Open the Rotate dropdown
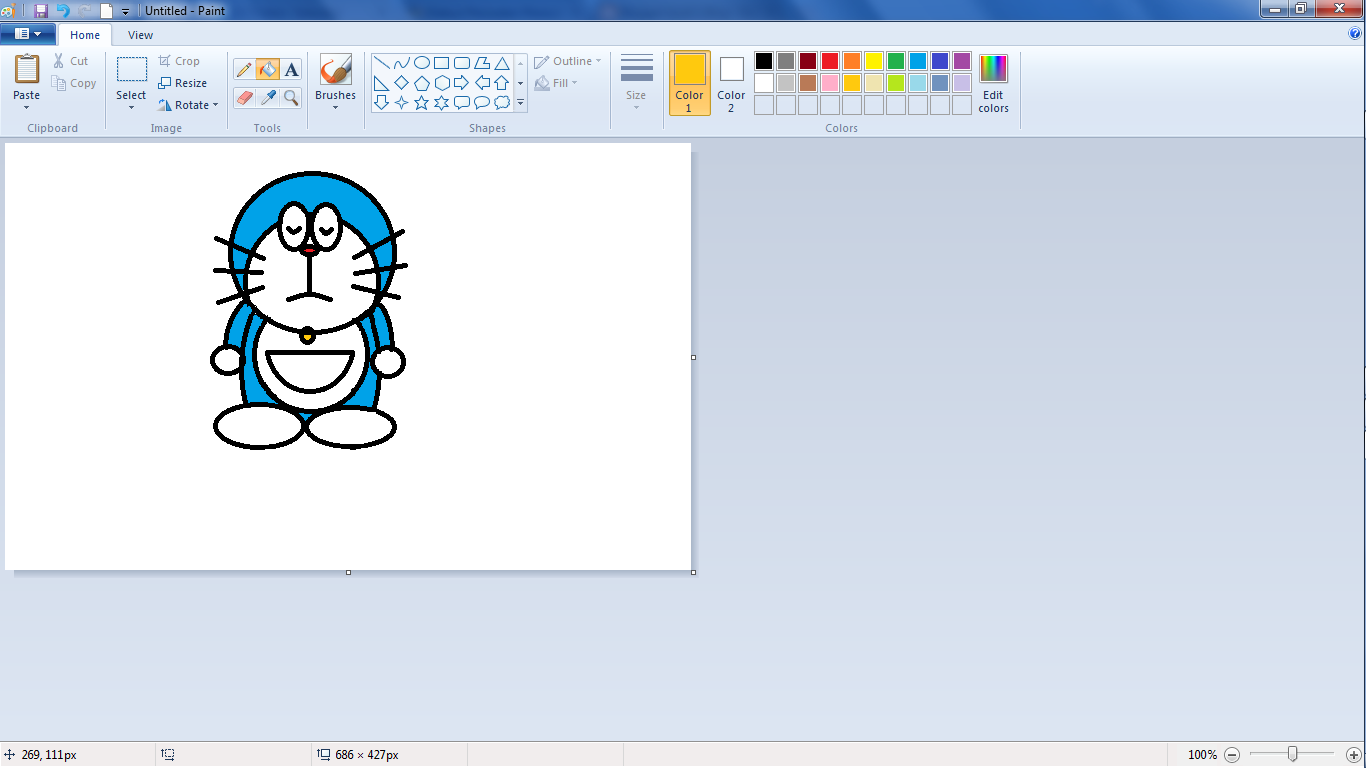Viewport: 1366px width, 768px height. 188,105
